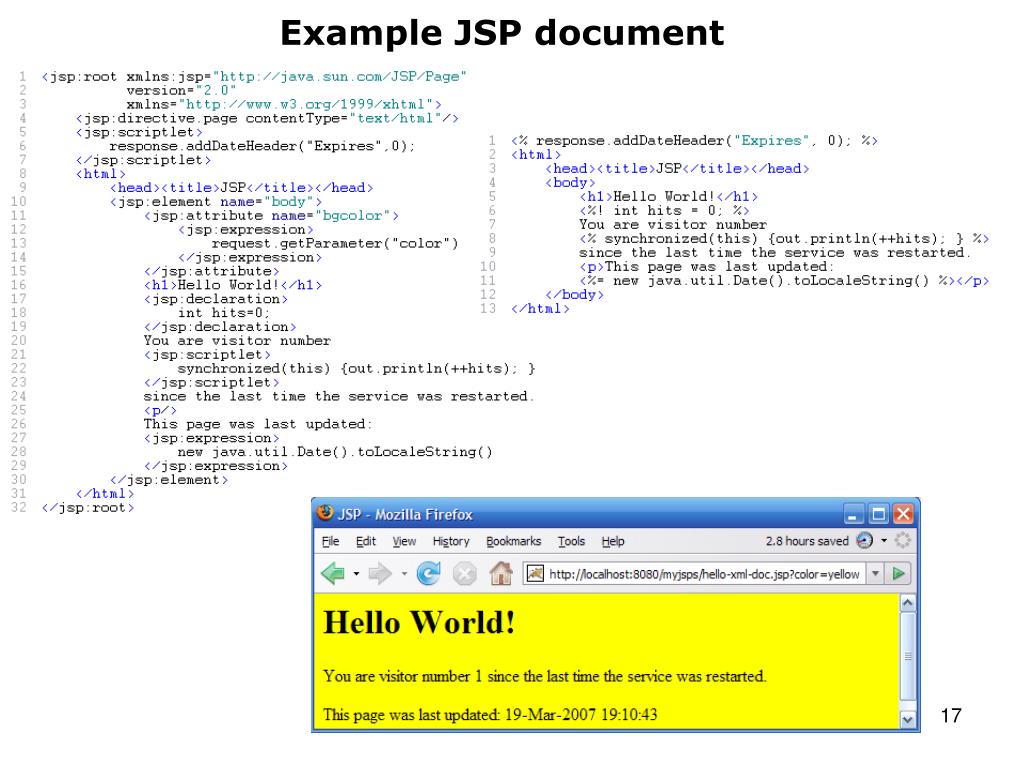Open the History menu

(450, 541)
